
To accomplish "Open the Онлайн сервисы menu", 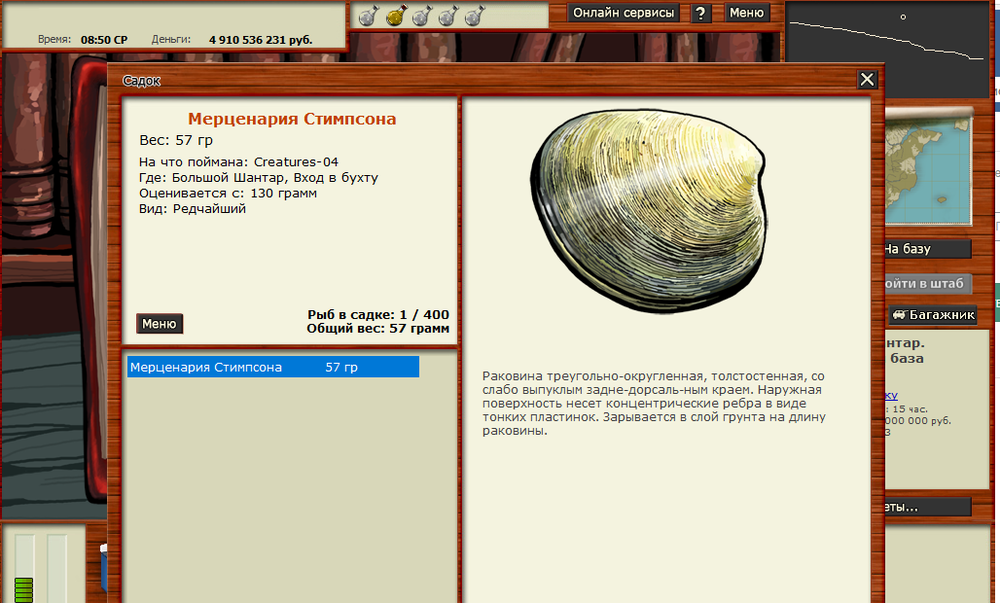I will click(x=623, y=13).
